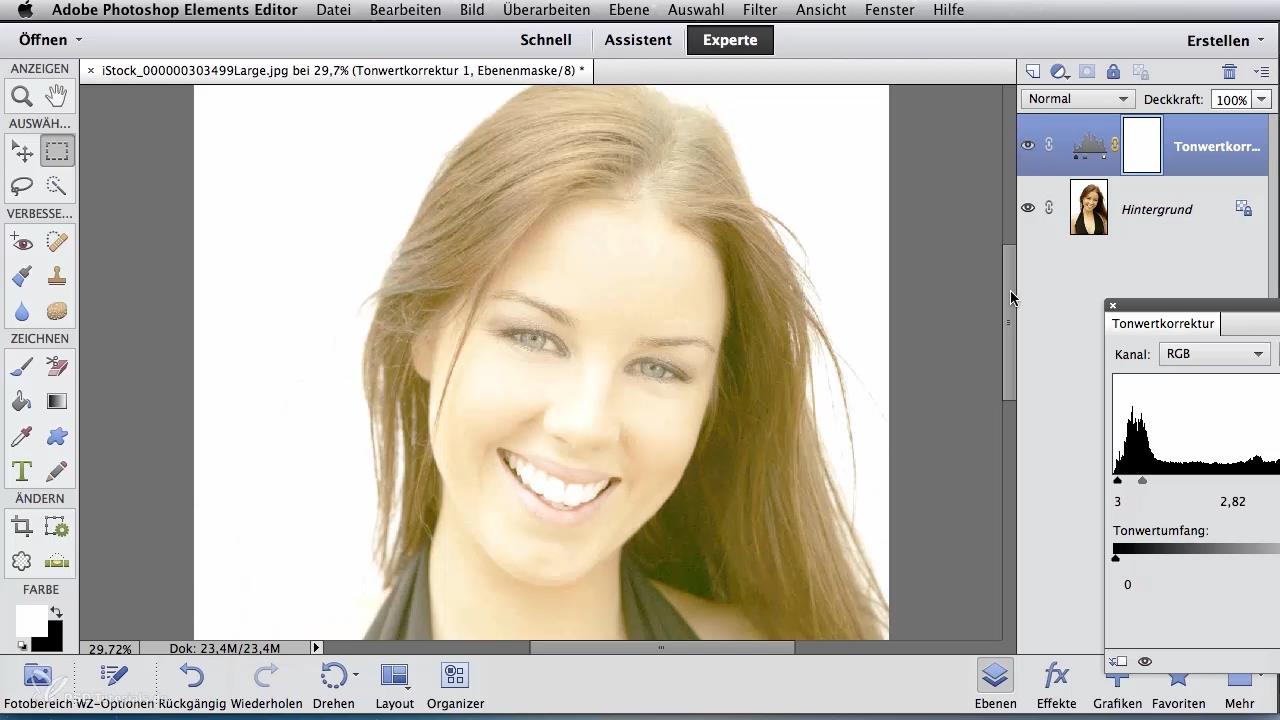Image resolution: width=1280 pixels, height=720 pixels.
Task: Open the Überarbeiten menu
Action: click(546, 10)
